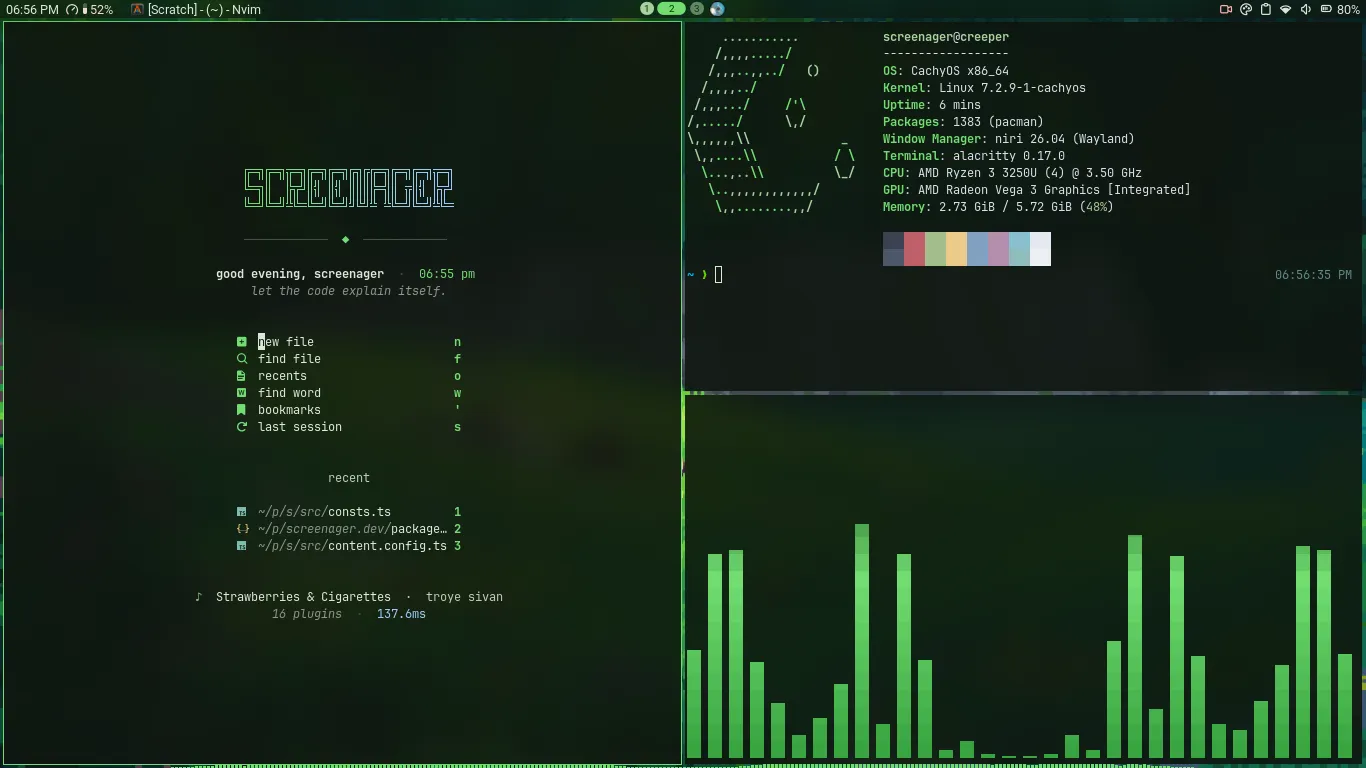Viewport: 1366px width, 768px height.
Task: Click the red color block in fastfetch palette
Action: (x=914, y=249)
